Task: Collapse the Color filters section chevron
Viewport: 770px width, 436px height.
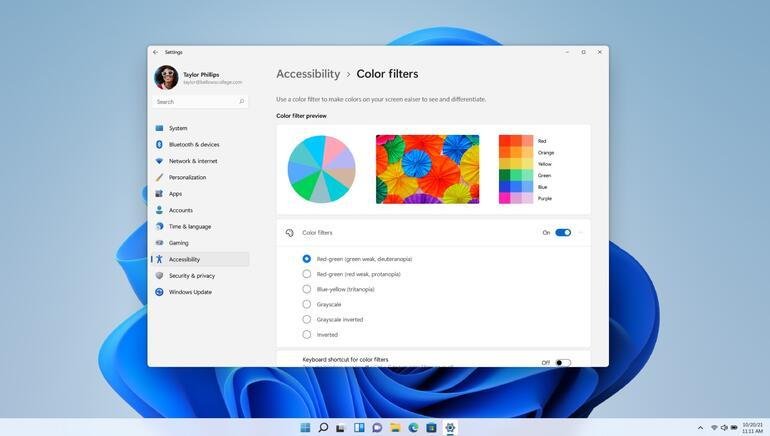Action: pyautogui.click(x=581, y=233)
